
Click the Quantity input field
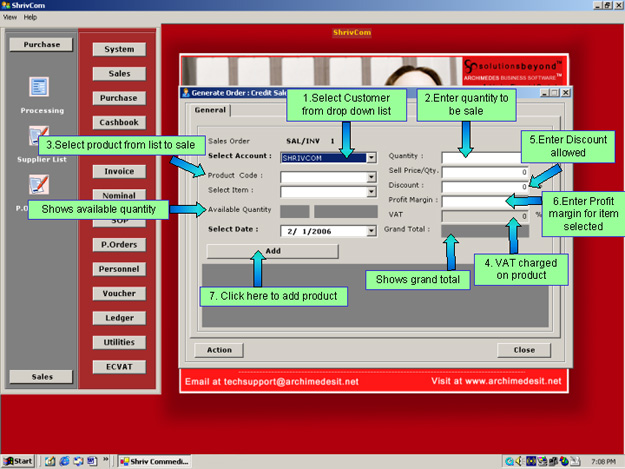click(482, 157)
